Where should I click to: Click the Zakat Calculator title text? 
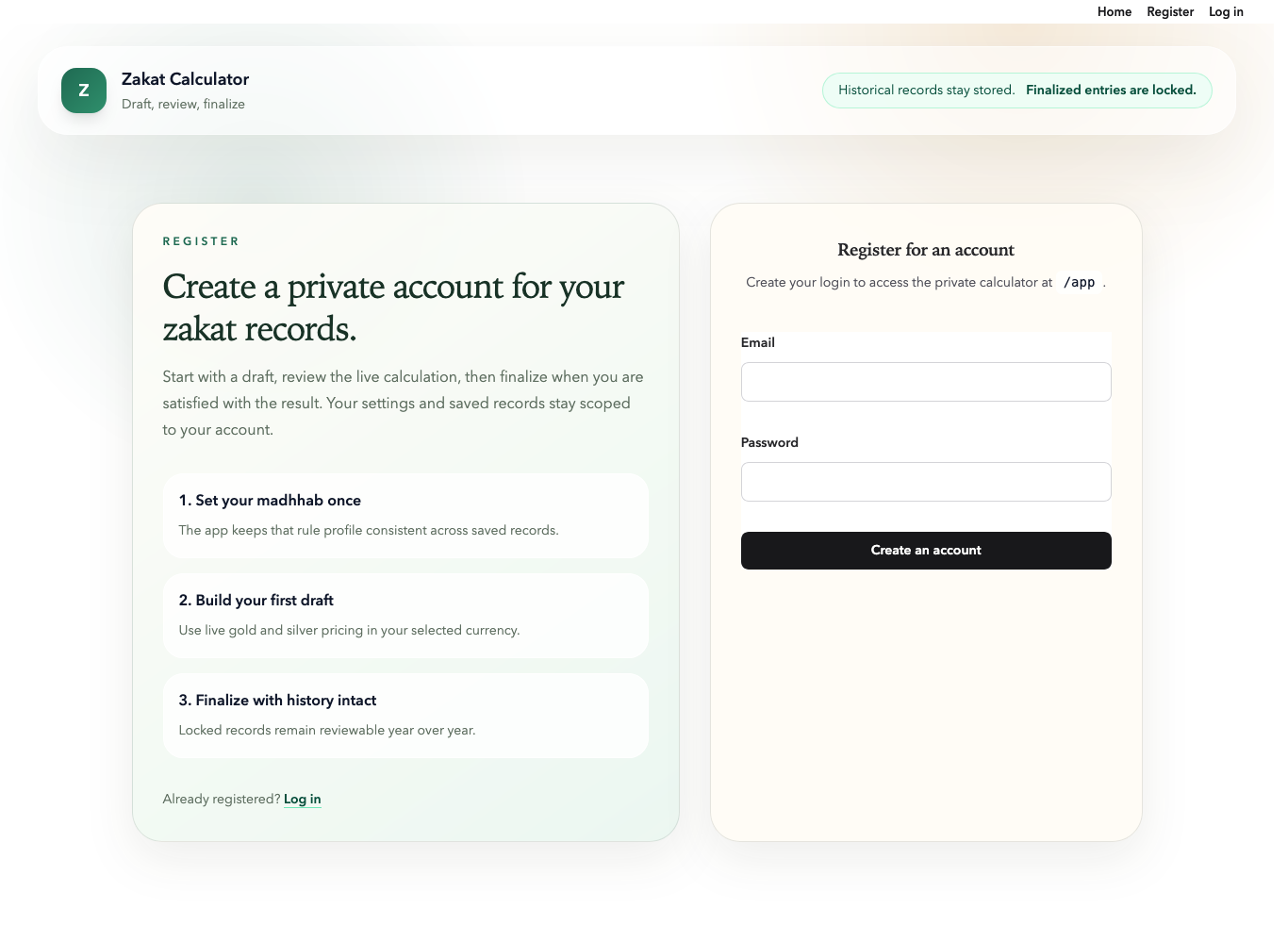click(185, 79)
